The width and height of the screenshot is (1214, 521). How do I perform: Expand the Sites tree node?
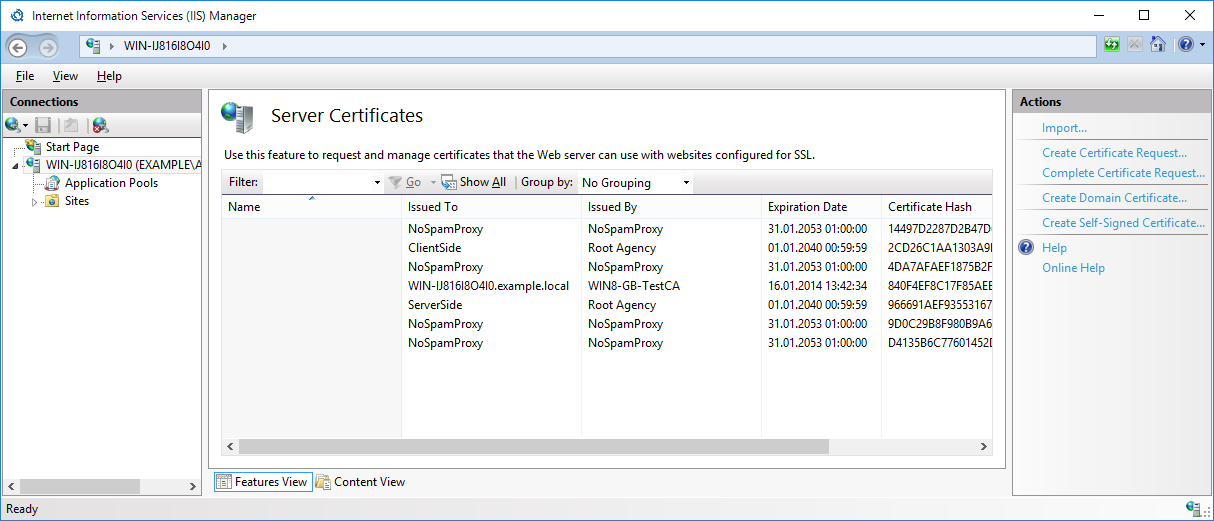pyautogui.click(x=34, y=202)
